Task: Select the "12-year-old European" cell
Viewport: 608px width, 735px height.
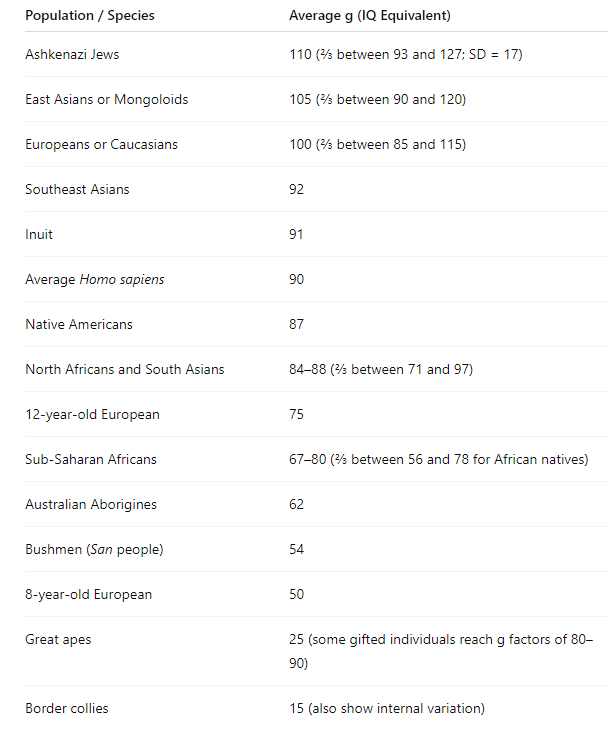Action: pyautogui.click(x=92, y=414)
